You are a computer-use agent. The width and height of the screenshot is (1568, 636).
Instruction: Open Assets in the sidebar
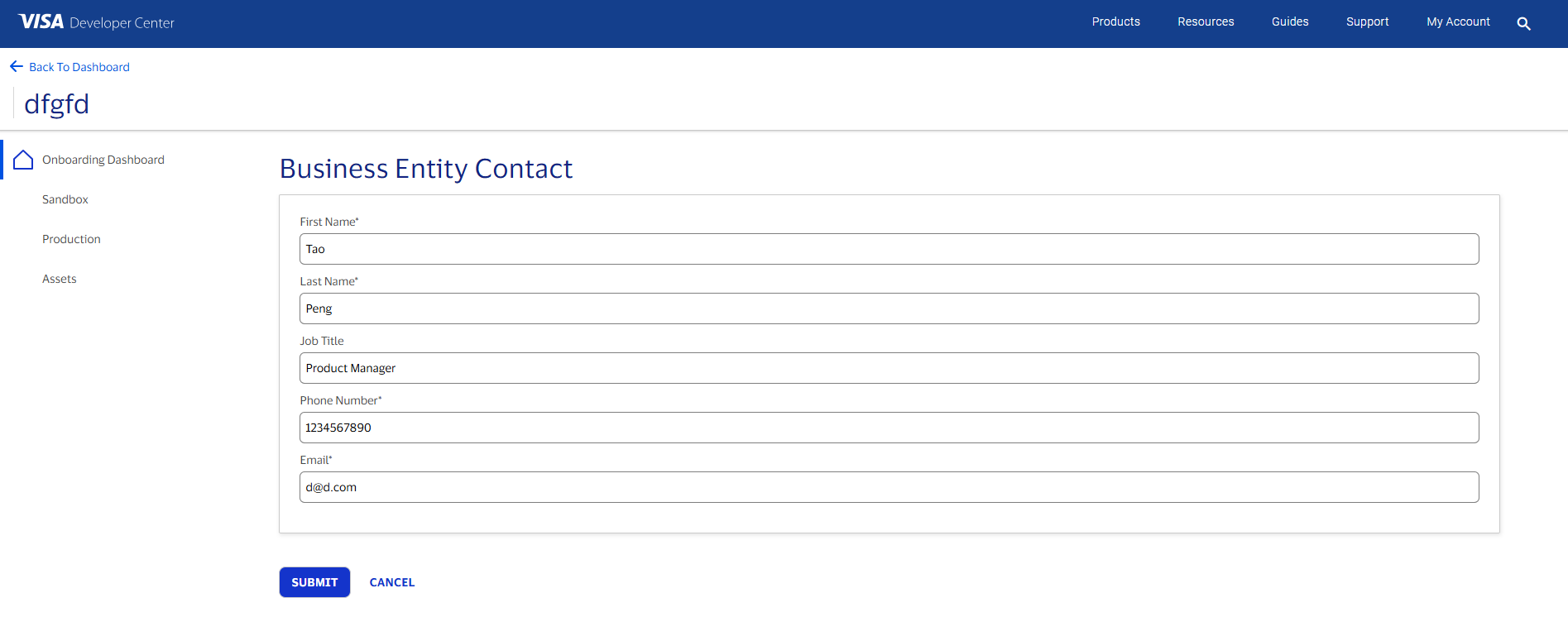coord(60,279)
